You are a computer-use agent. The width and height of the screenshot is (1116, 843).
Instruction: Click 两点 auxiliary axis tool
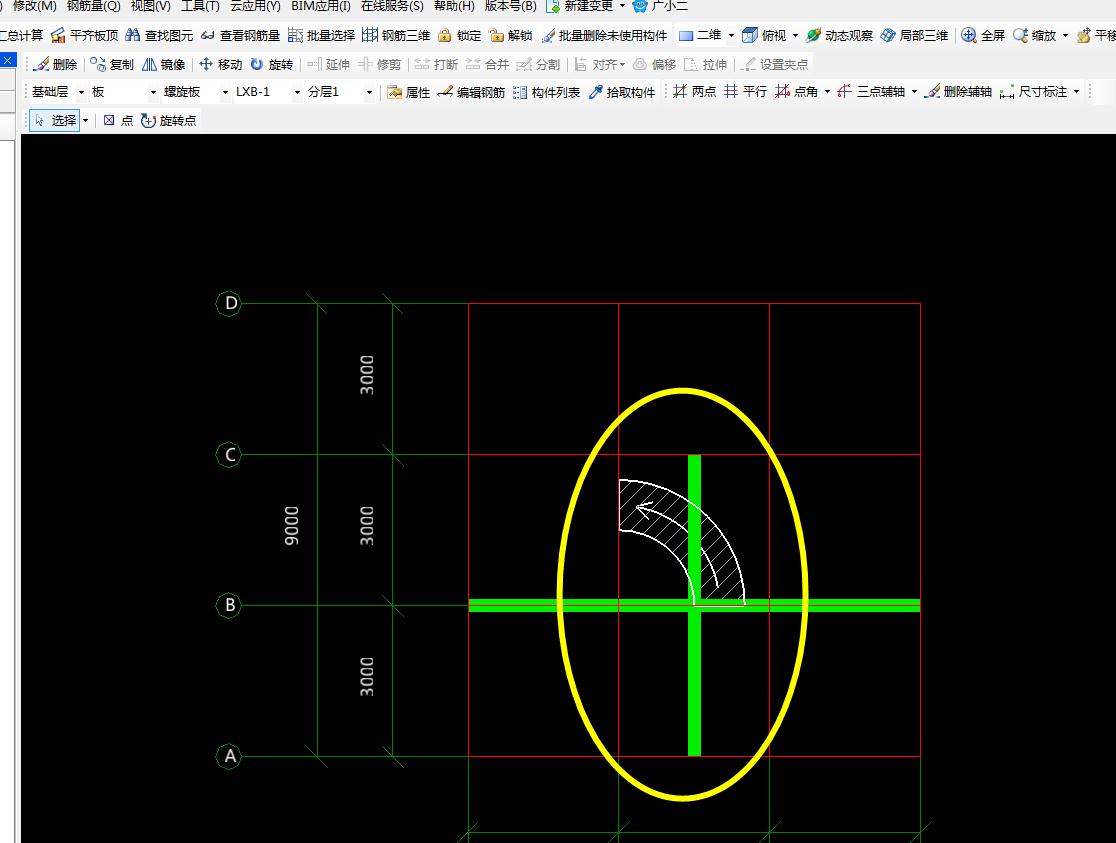coord(695,92)
